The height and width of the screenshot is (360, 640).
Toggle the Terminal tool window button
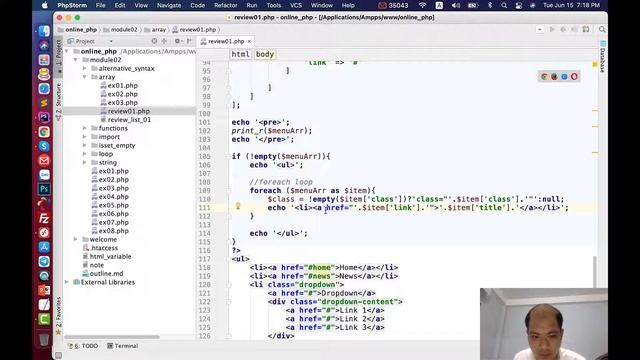pos(122,346)
